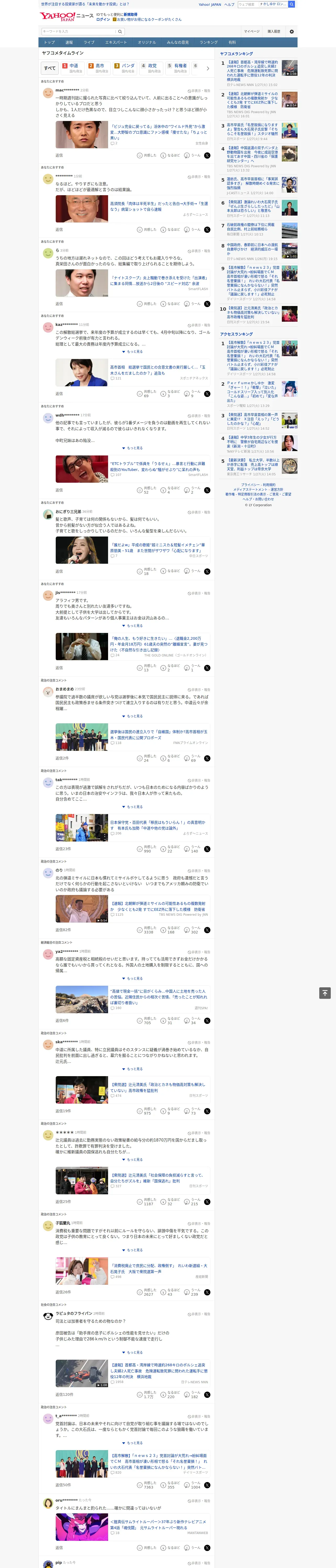This screenshot has width=336, height=1568.
Task: Open the ランキング navigation item
Action: [209, 42]
